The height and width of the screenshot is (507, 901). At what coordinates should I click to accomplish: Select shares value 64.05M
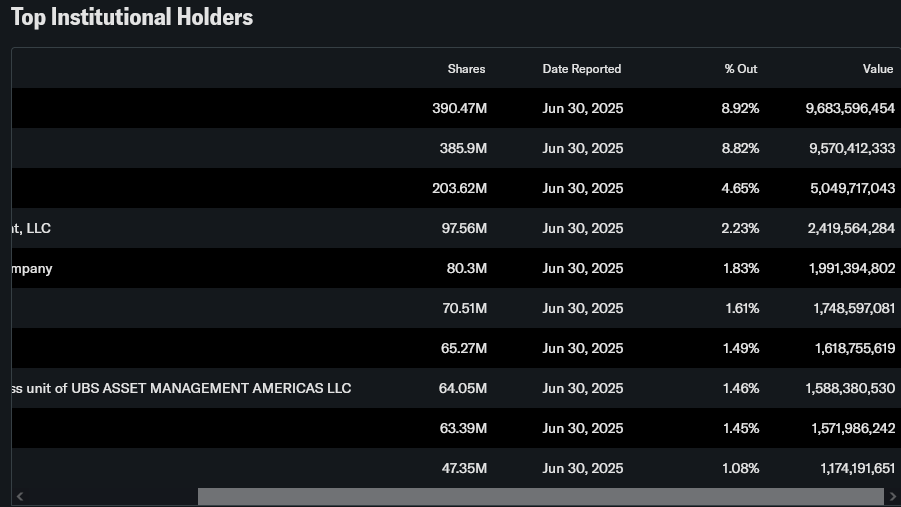pos(463,389)
